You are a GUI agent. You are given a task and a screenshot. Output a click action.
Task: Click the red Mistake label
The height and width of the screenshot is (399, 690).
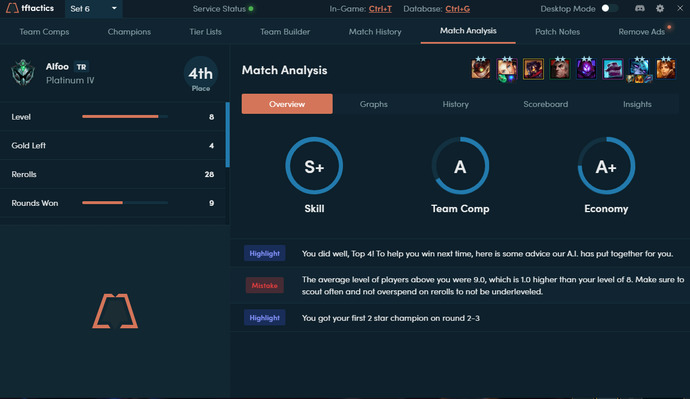pyautogui.click(x=264, y=286)
